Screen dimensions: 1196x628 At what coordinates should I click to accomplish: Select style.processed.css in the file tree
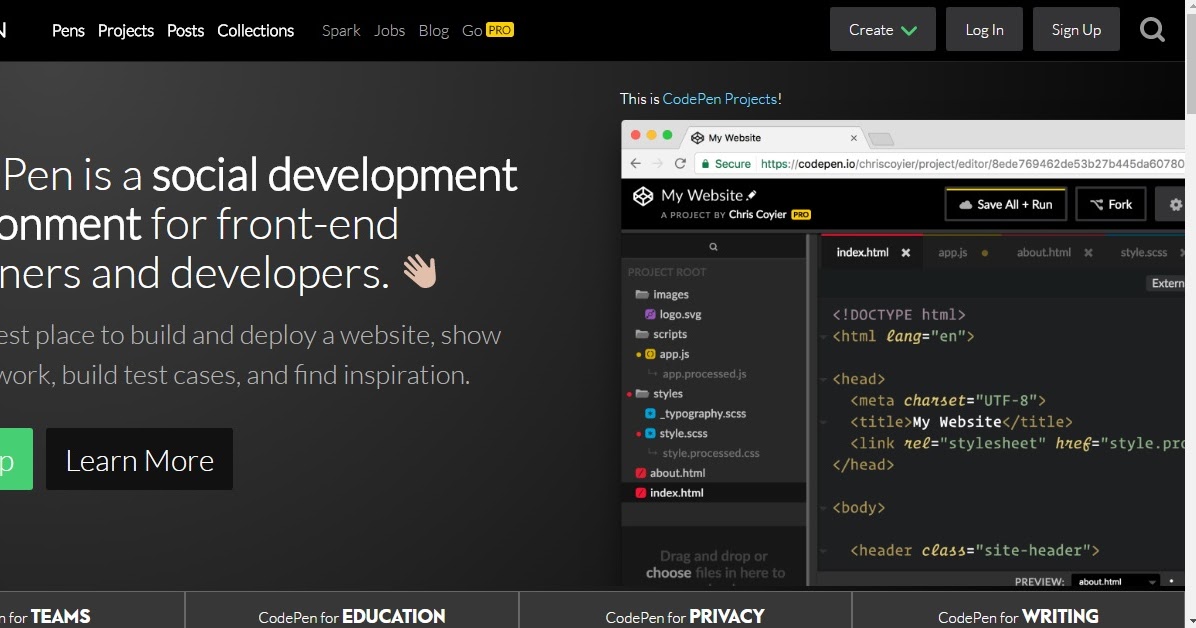click(x=710, y=453)
